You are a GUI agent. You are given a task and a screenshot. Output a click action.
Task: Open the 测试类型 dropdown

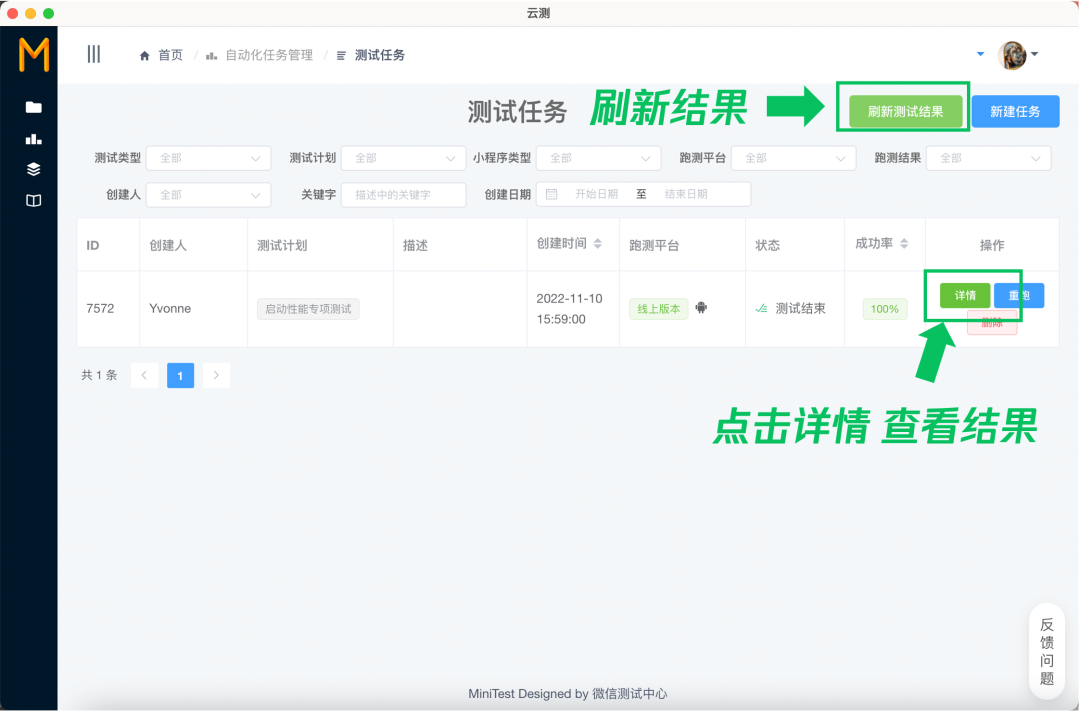point(209,158)
